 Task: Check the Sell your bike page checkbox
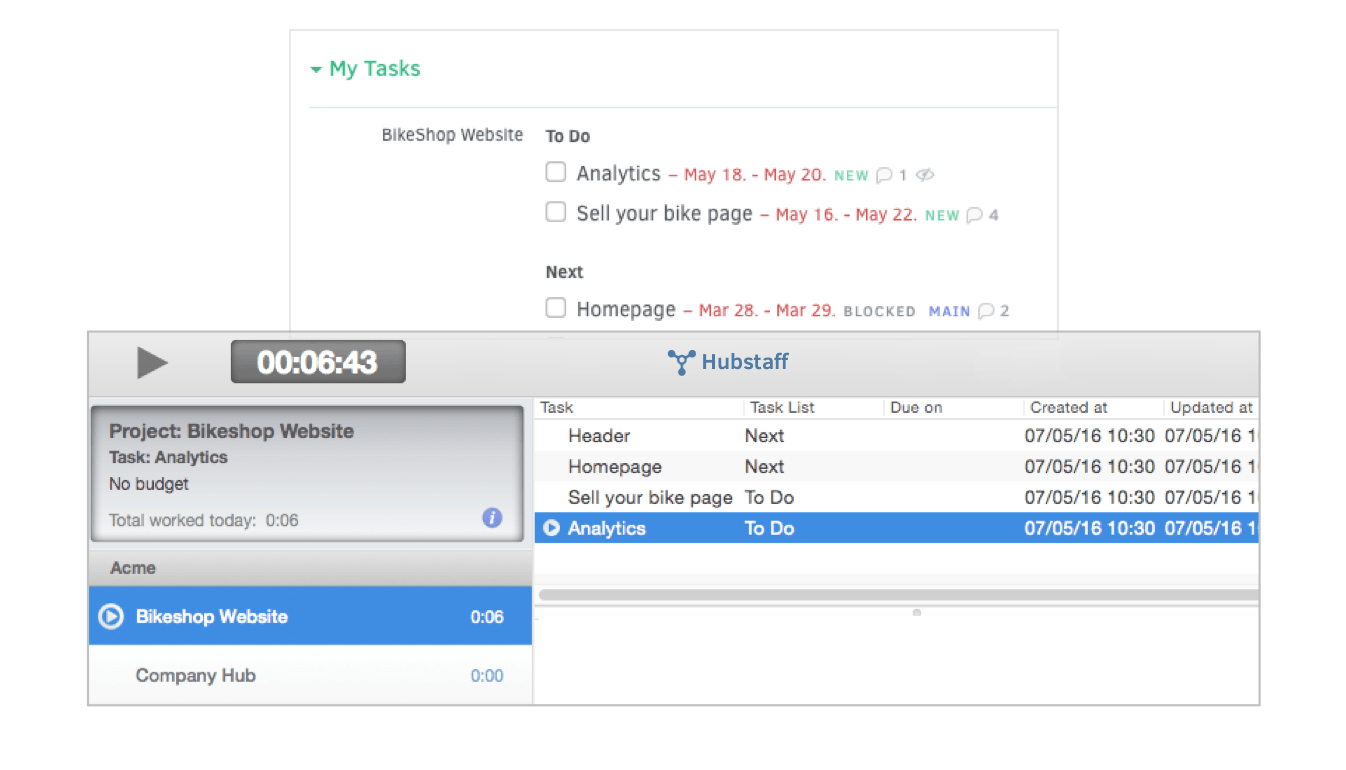556,212
